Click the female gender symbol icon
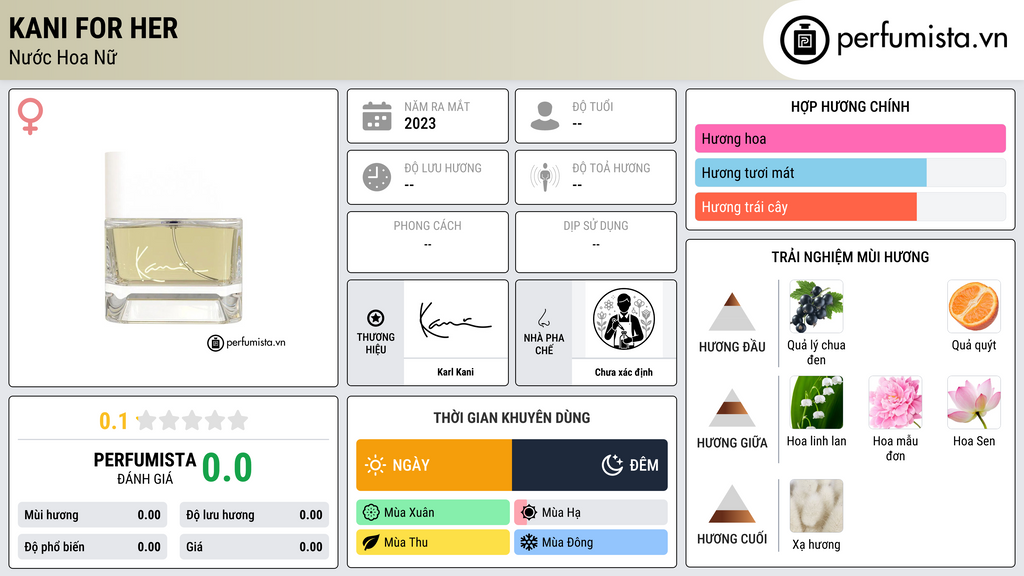The image size is (1024, 576). click(x=30, y=116)
